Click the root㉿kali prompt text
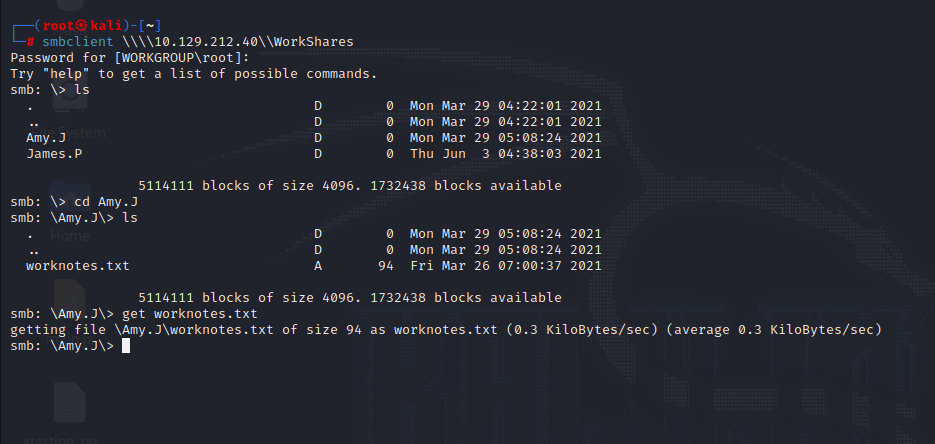 point(82,26)
